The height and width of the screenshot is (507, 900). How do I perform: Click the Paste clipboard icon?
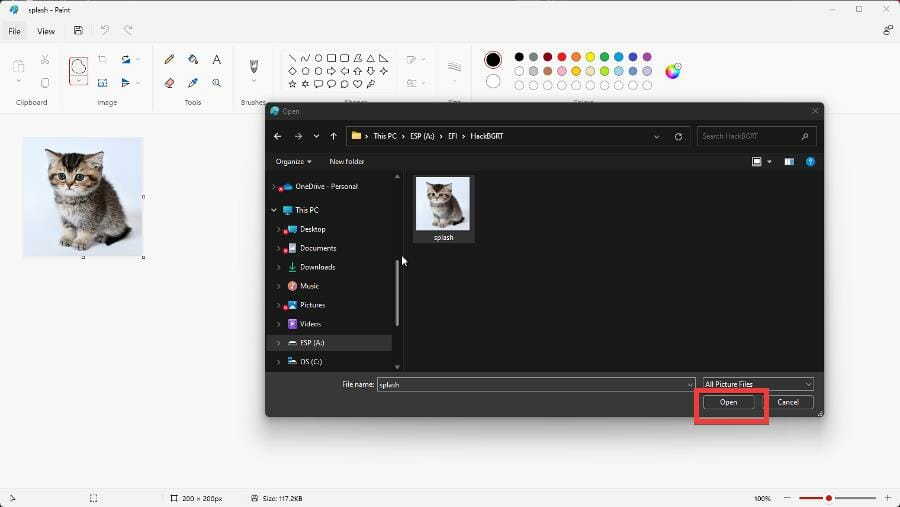[x=18, y=66]
